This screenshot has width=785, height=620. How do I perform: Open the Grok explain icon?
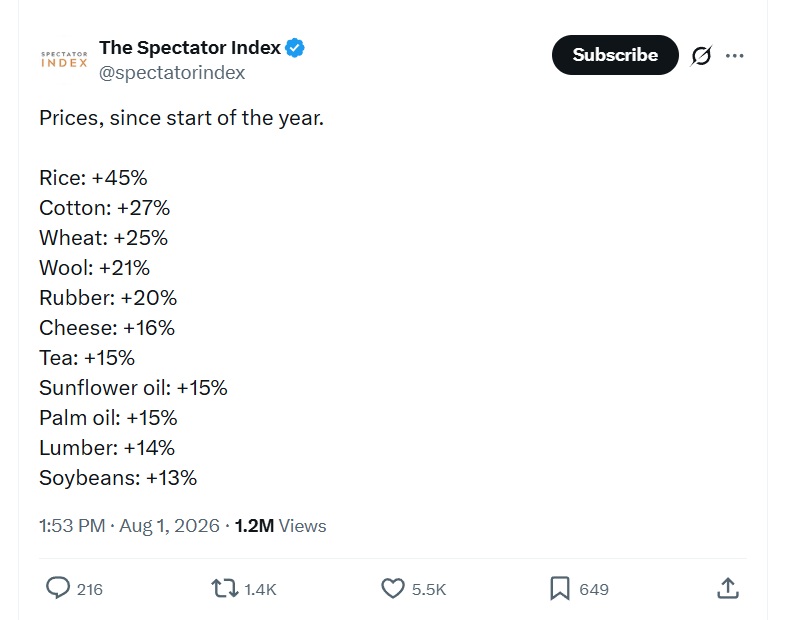701,55
